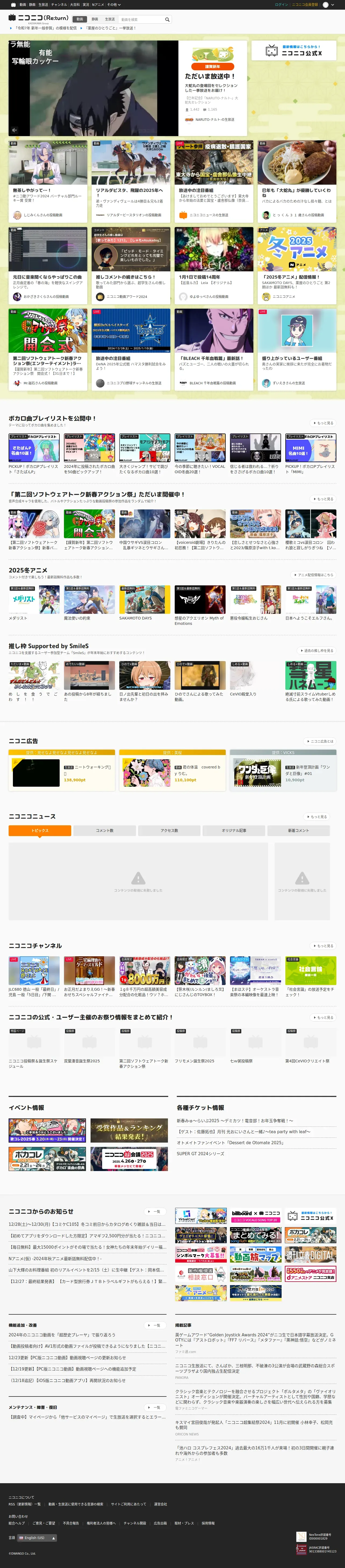Click 不具合報告 footer link

click(71, 1523)
